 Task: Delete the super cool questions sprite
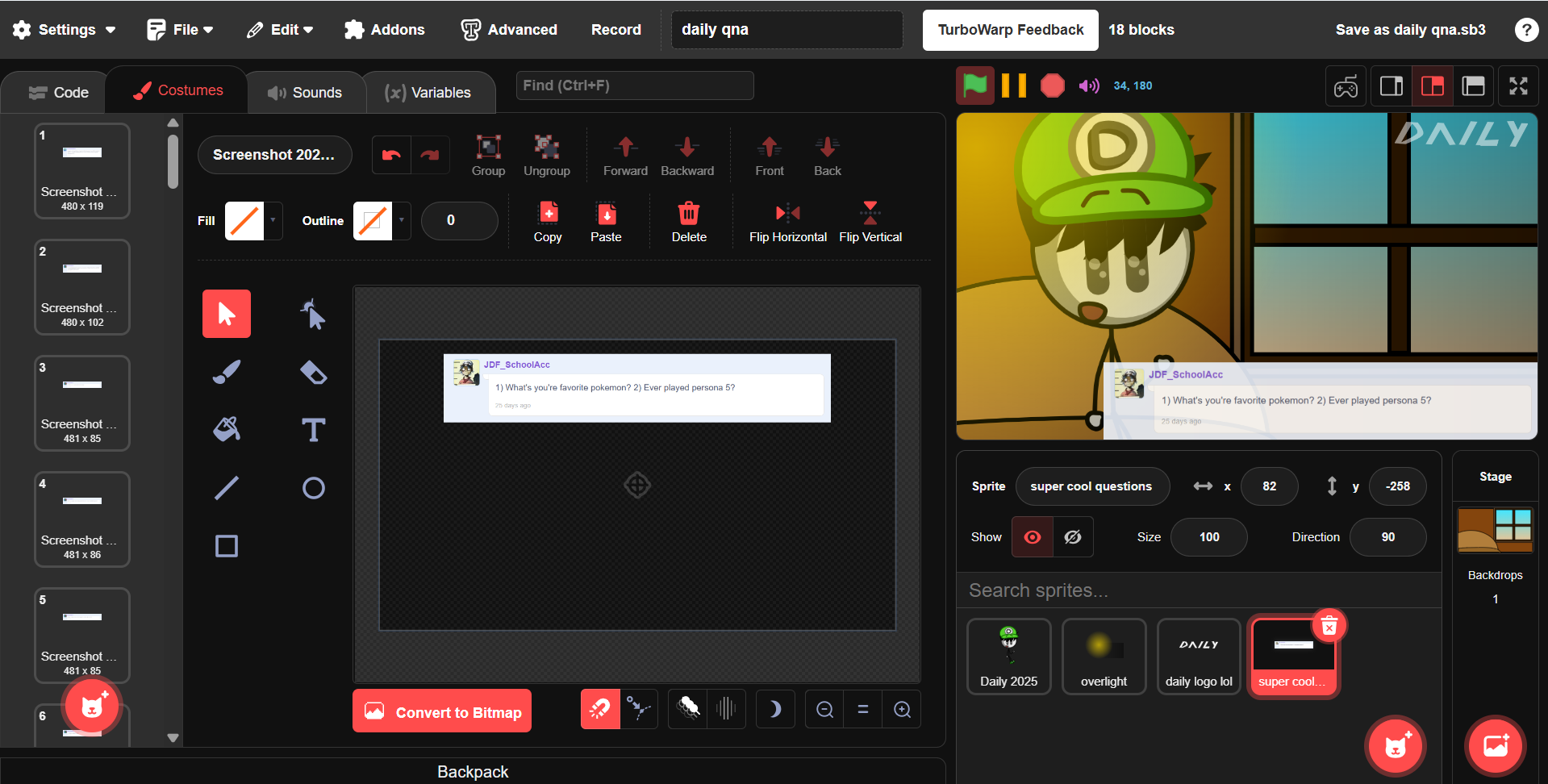click(x=1329, y=626)
